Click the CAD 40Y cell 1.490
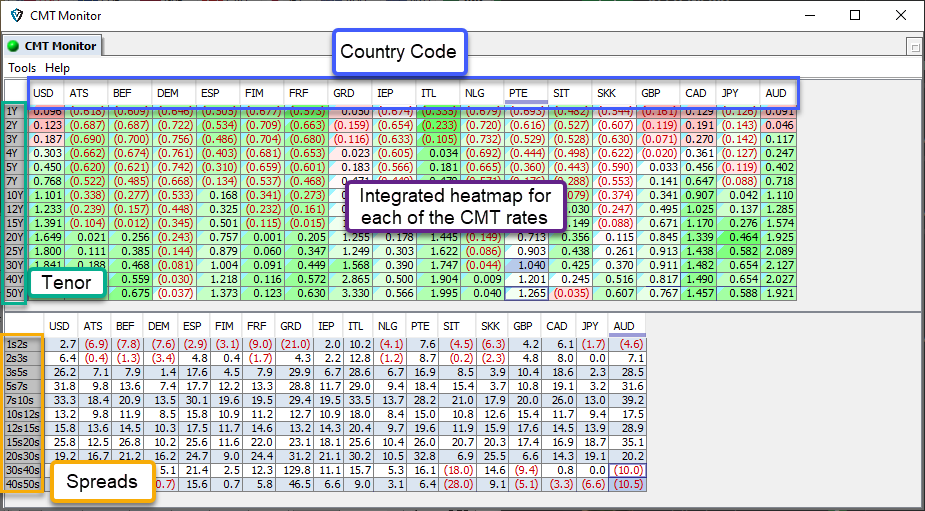 [x=698, y=279]
